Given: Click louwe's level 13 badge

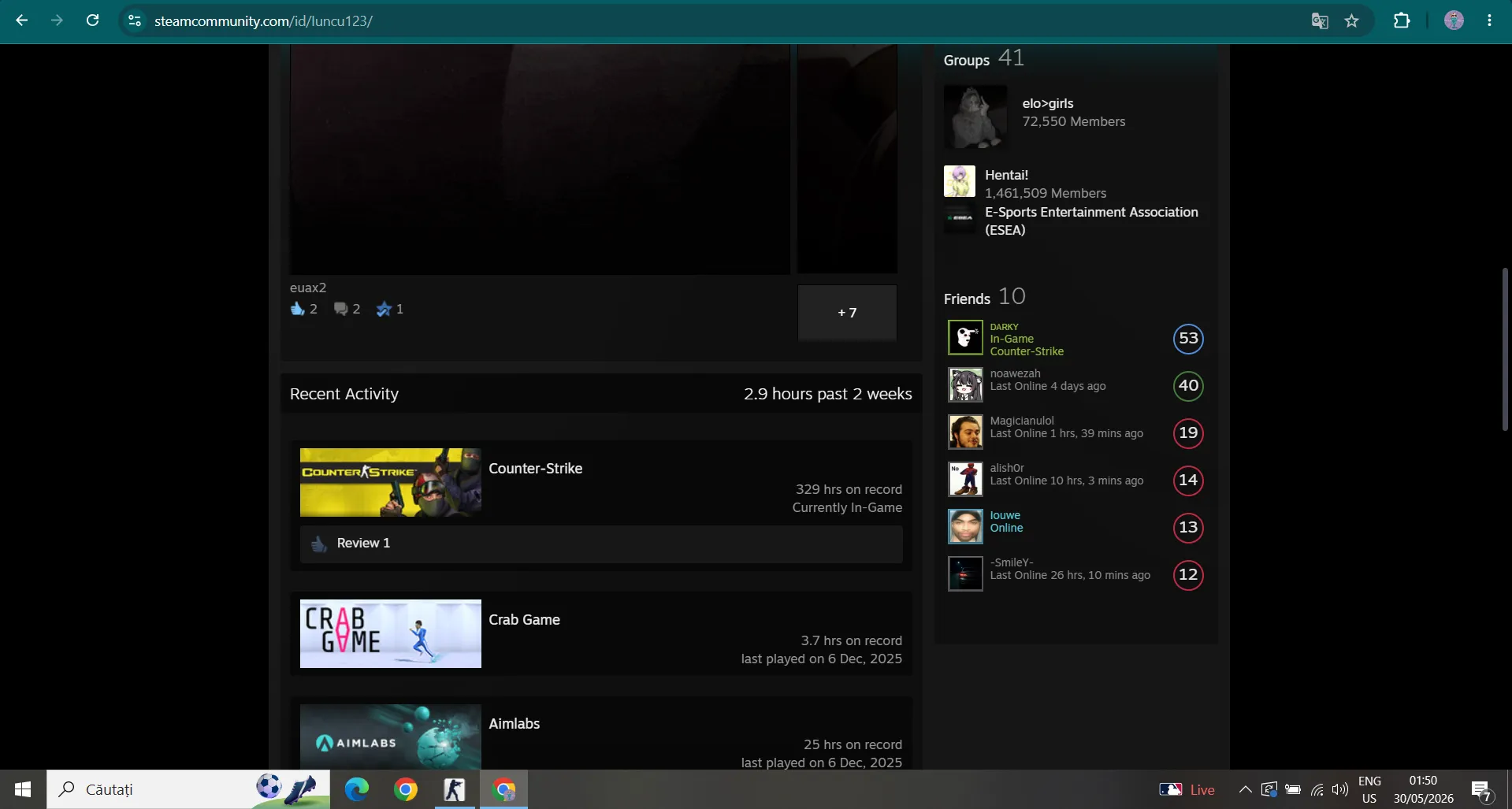Looking at the screenshot, I should click(1188, 528).
